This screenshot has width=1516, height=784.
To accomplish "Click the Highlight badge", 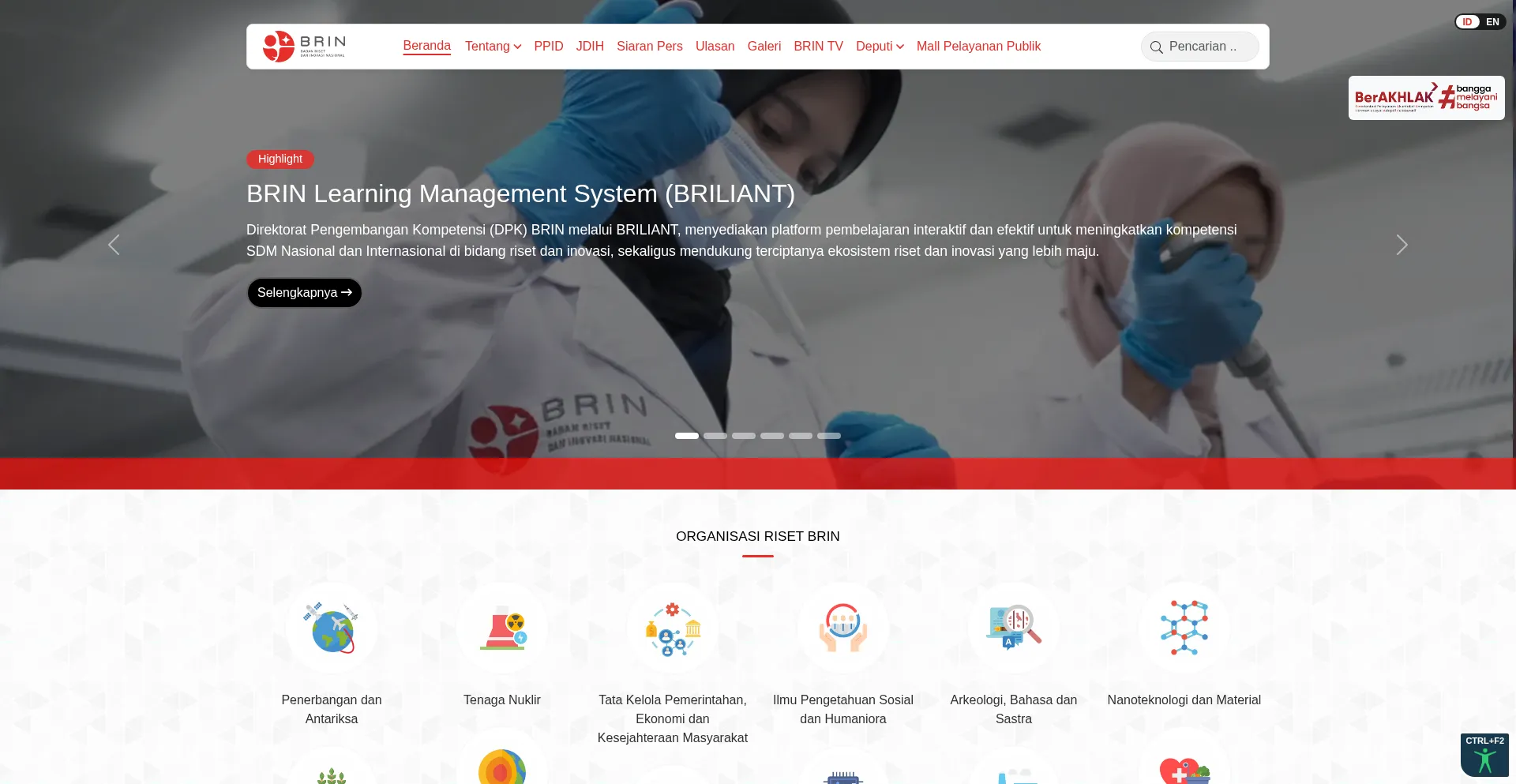I will (x=280, y=159).
